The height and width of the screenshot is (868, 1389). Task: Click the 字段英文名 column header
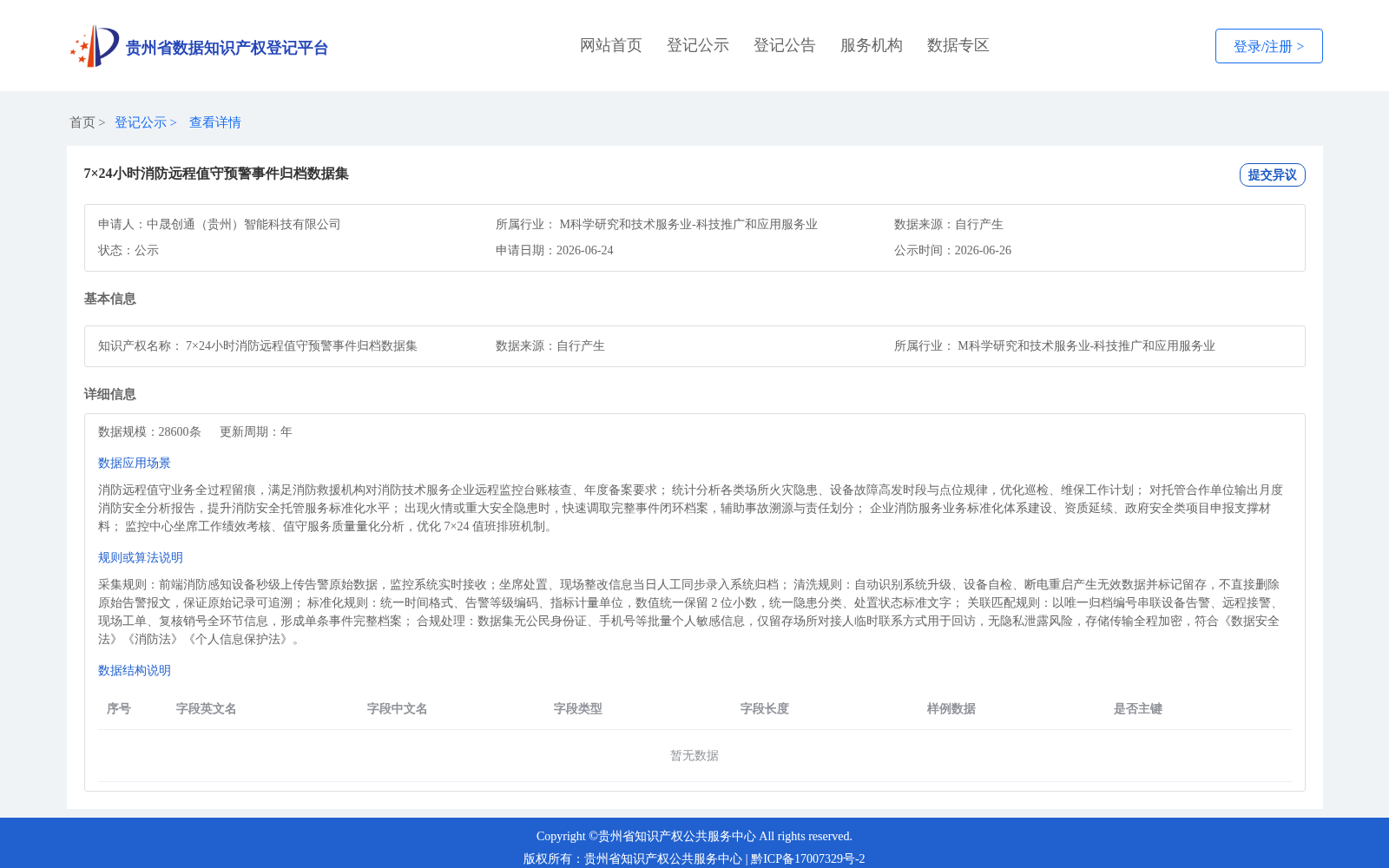click(x=207, y=708)
